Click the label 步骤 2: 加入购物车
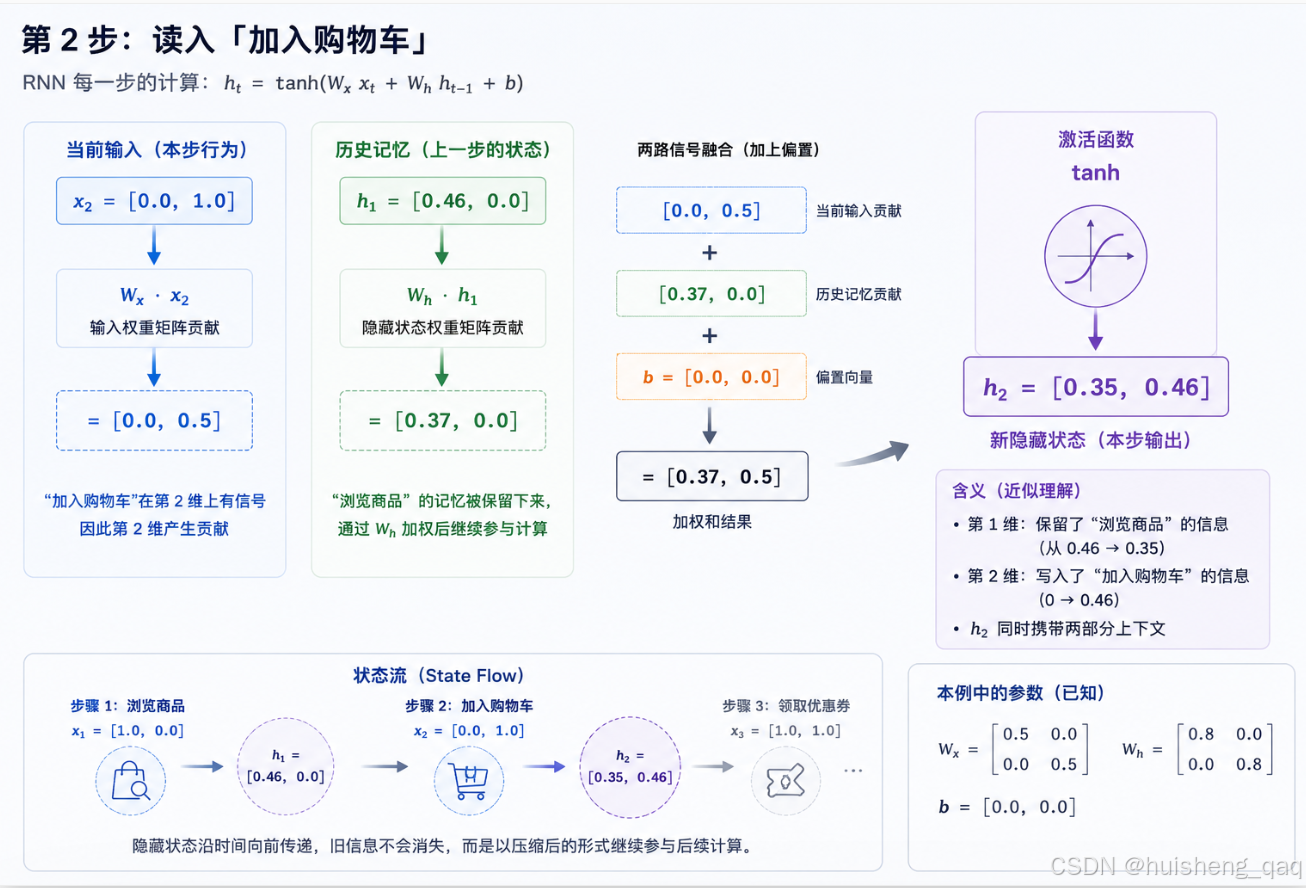This screenshot has width=1306, height=888. [469, 706]
